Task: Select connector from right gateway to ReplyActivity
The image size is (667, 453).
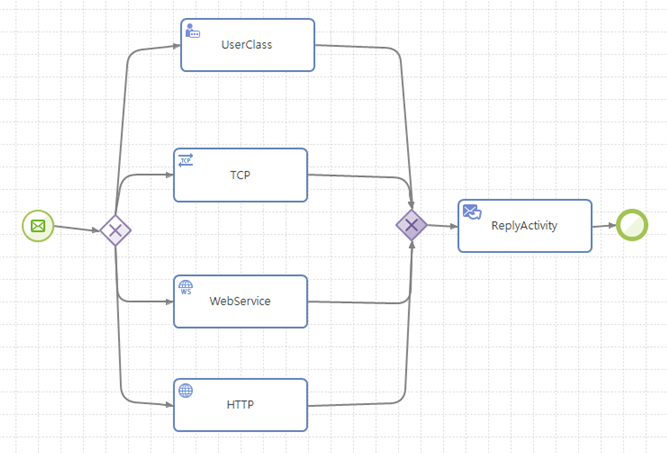Action: click(443, 225)
